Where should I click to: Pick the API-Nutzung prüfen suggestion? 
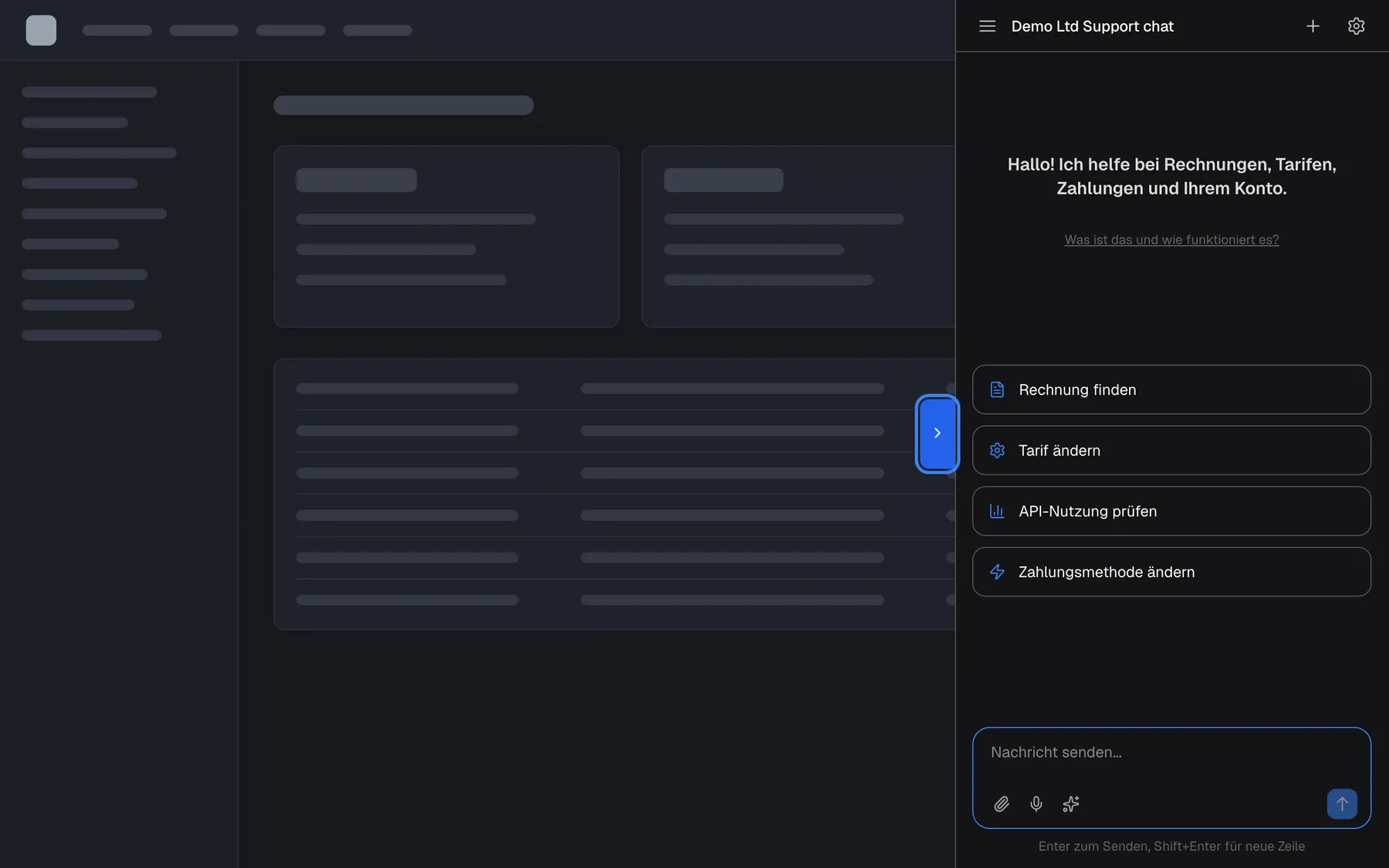(x=1171, y=511)
